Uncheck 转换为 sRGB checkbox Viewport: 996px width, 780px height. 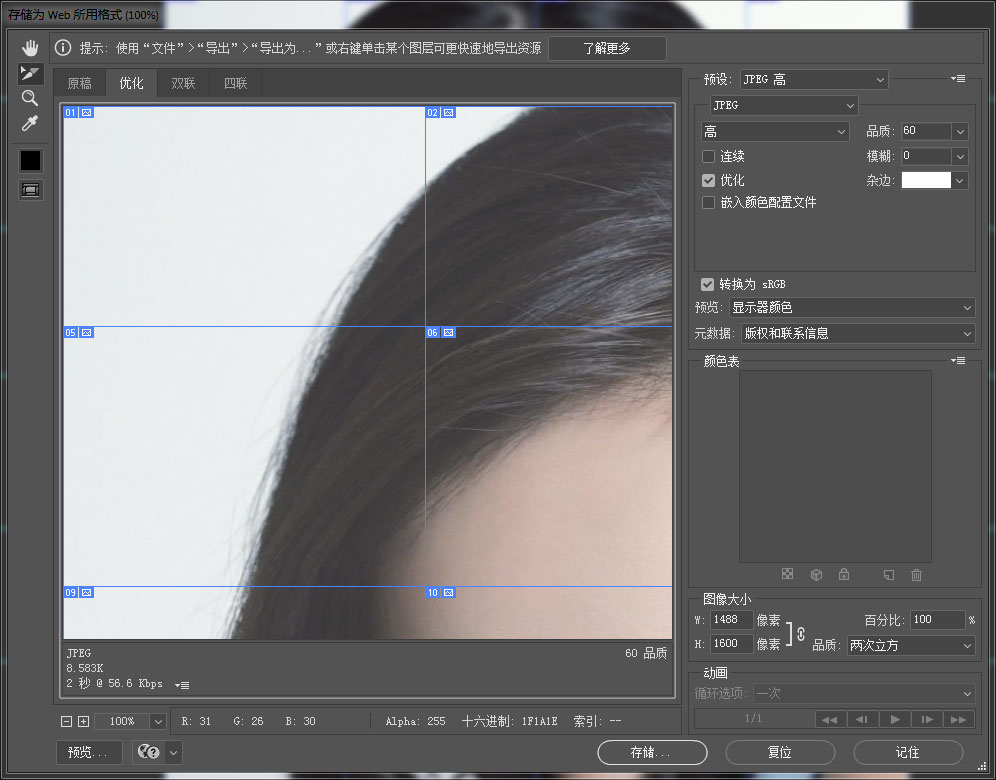point(707,284)
